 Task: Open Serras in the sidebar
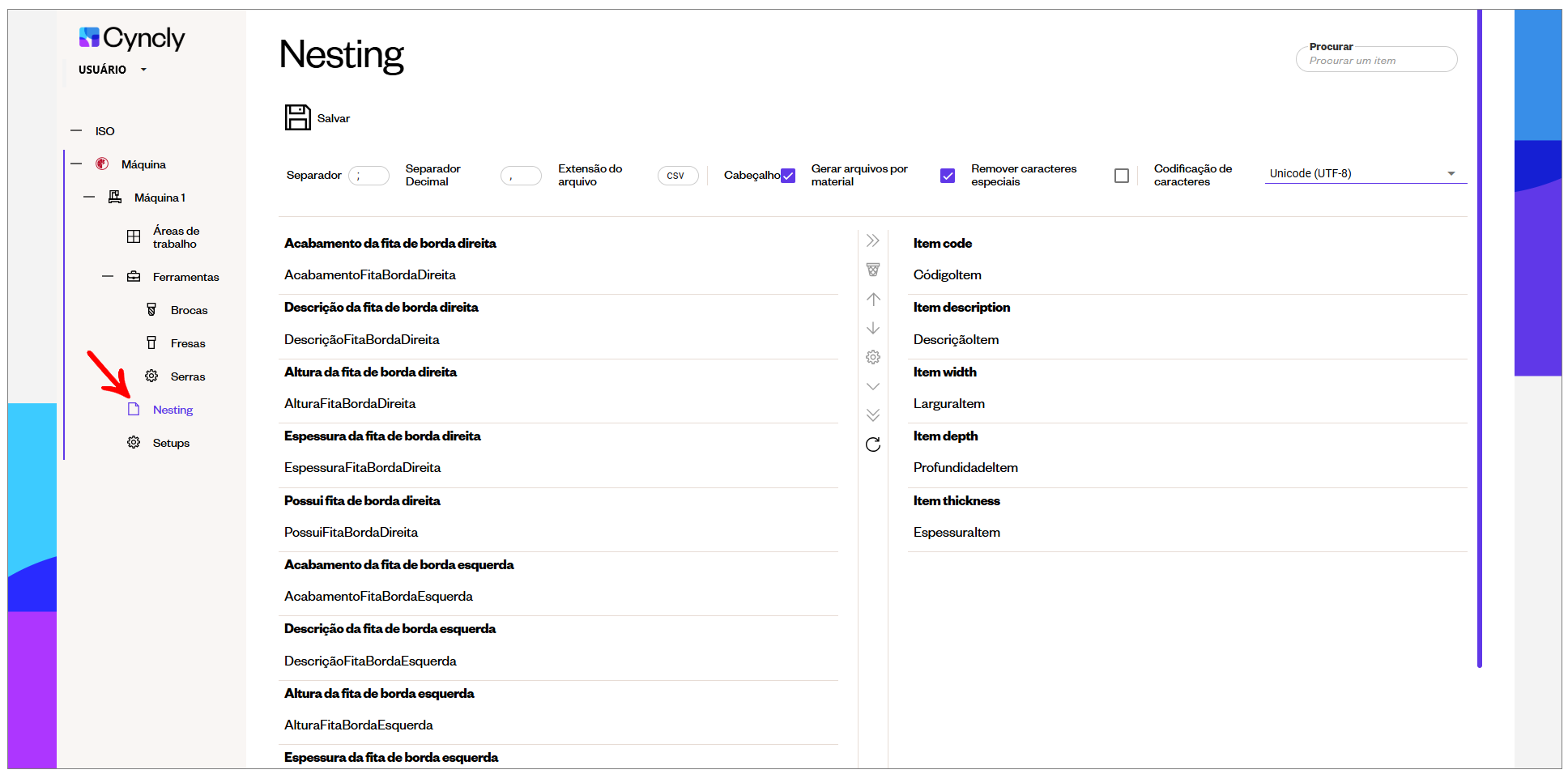tap(188, 376)
